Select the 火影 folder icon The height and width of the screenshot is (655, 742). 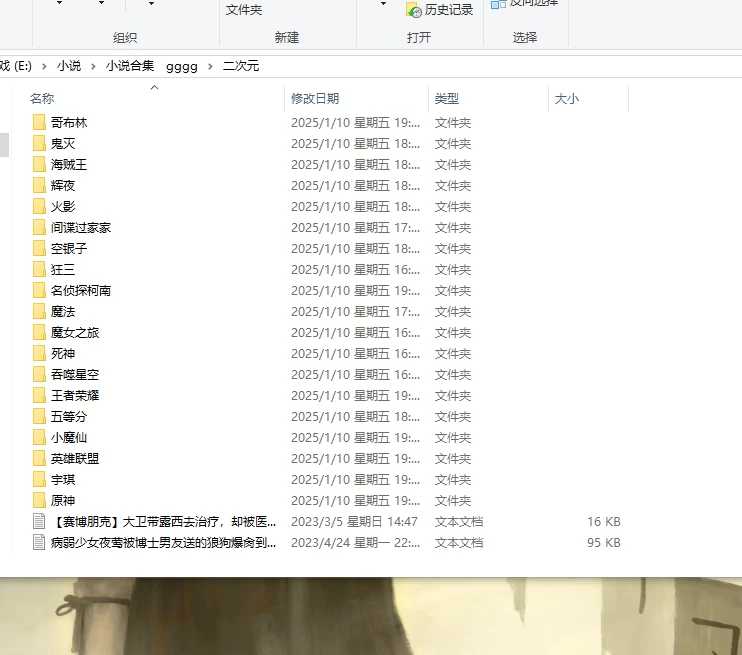(39, 206)
